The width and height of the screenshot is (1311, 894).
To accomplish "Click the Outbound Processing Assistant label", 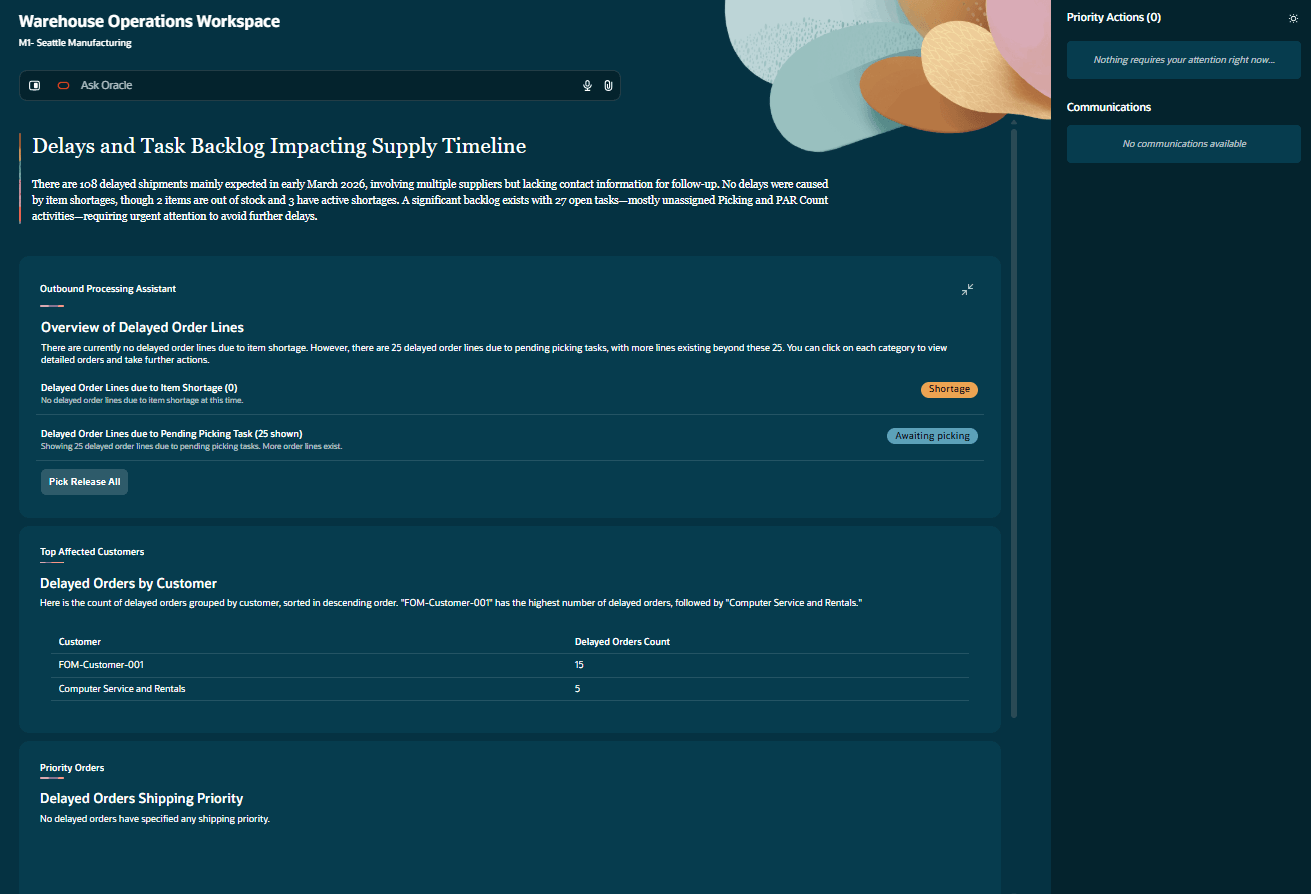I will 108,289.
